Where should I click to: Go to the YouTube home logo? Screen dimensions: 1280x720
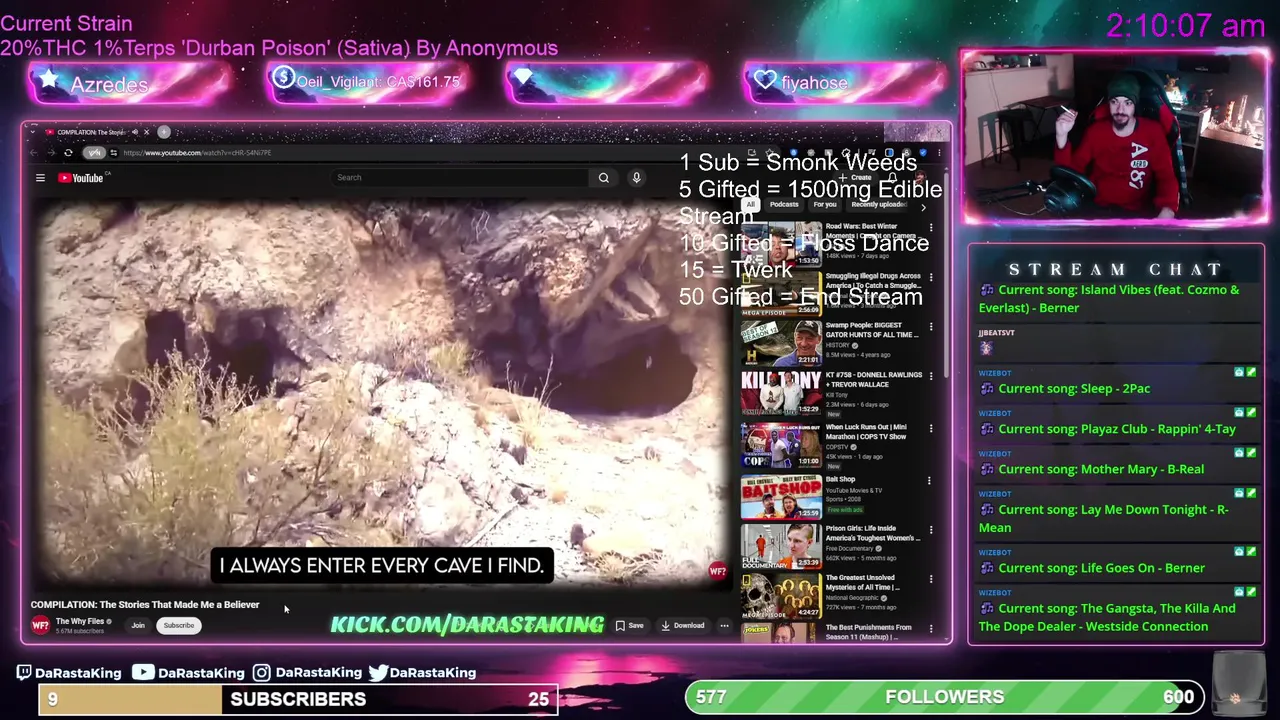pos(81,178)
